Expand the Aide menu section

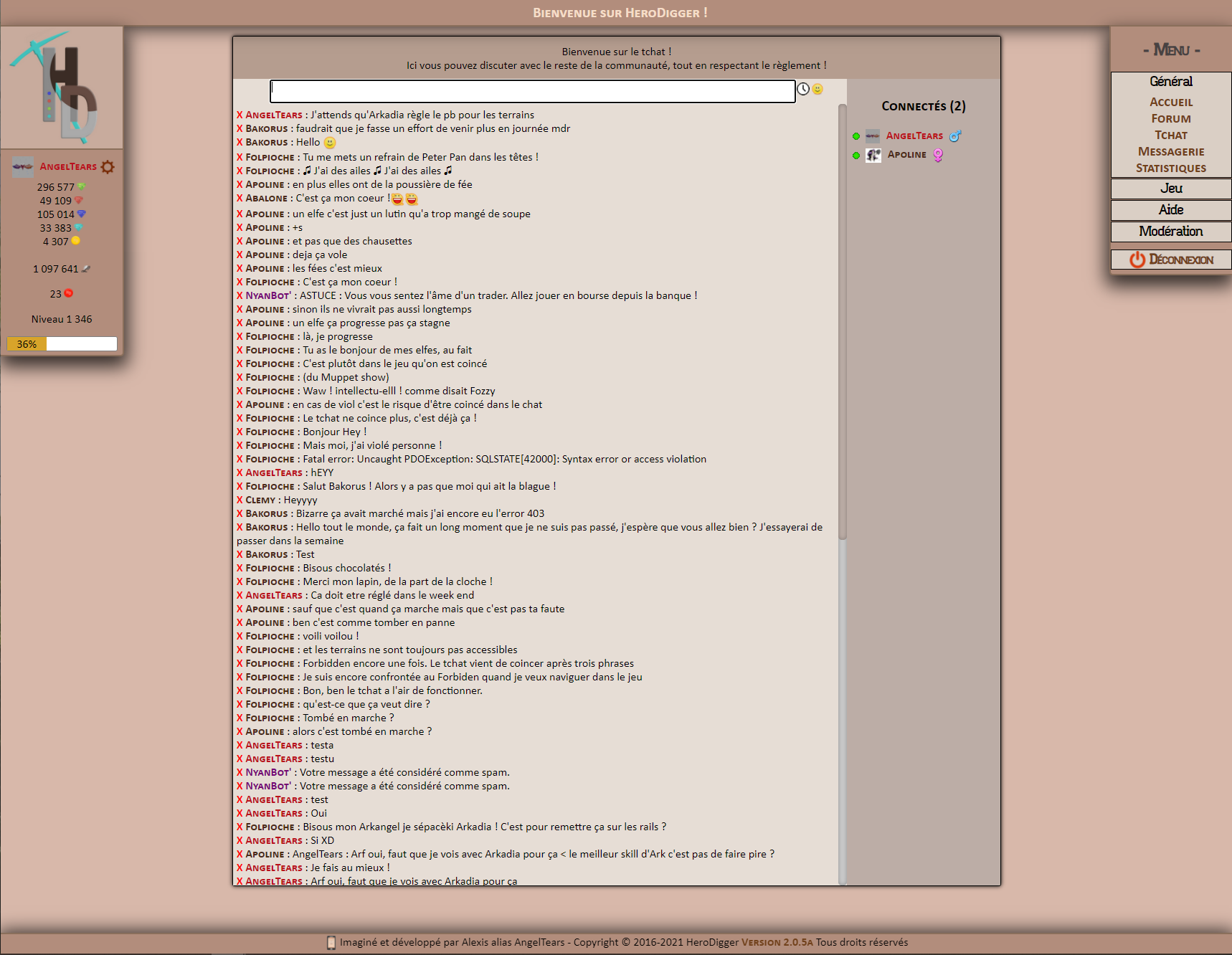pyautogui.click(x=1170, y=210)
